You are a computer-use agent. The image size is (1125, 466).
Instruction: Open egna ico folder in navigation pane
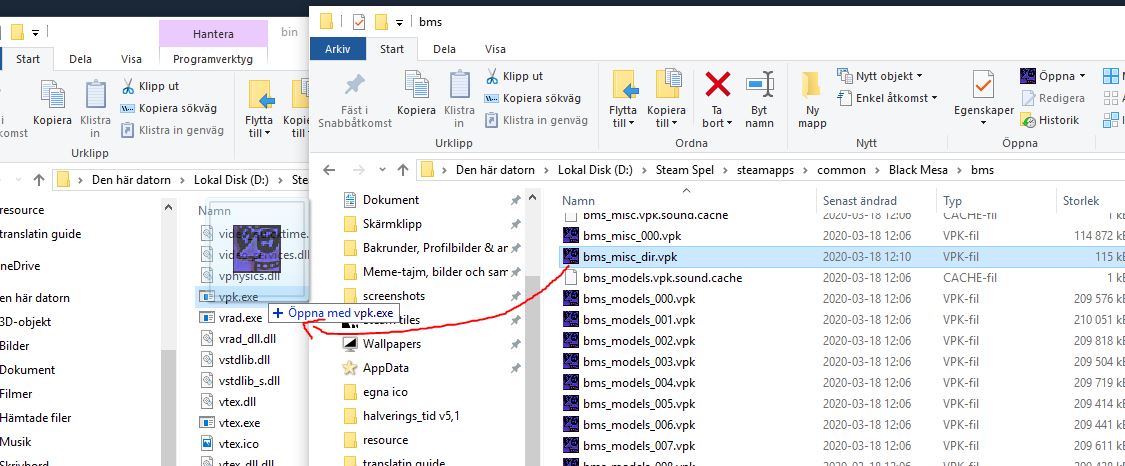pyautogui.click(x=386, y=391)
